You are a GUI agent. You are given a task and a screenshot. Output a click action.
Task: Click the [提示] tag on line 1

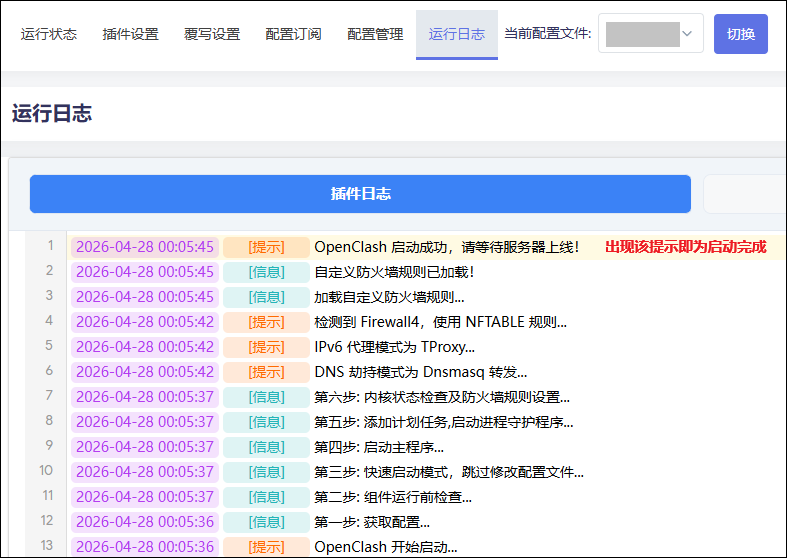pos(266,247)
